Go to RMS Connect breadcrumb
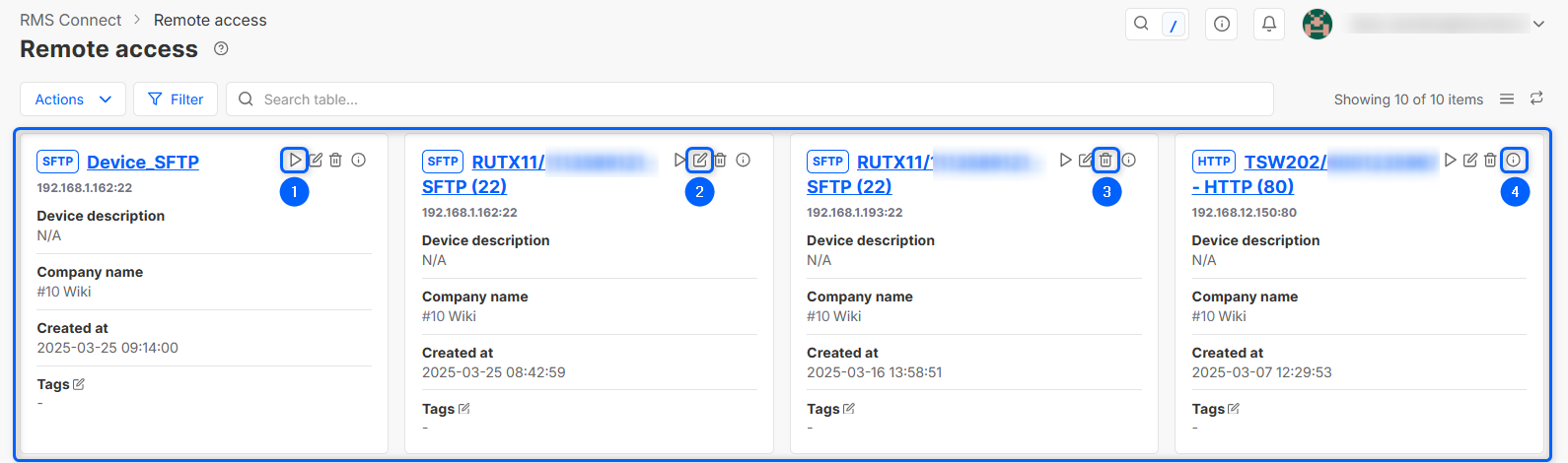This screenshot has width=1568, height=463. [x=71, y=20]
